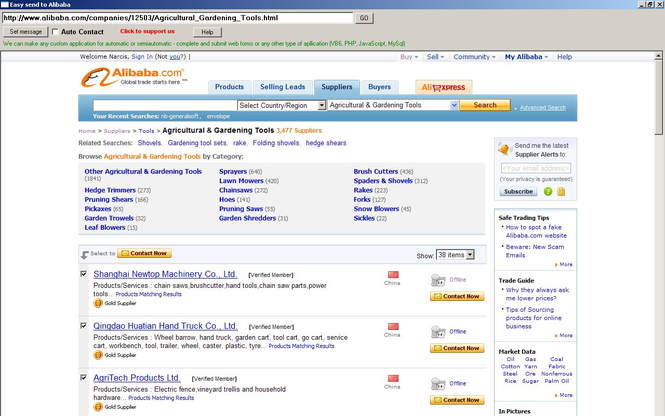Click the Select to arrow icon
The width and height of the screenshot is (665, 416).
pyautogui.click(x=84, y=254)
